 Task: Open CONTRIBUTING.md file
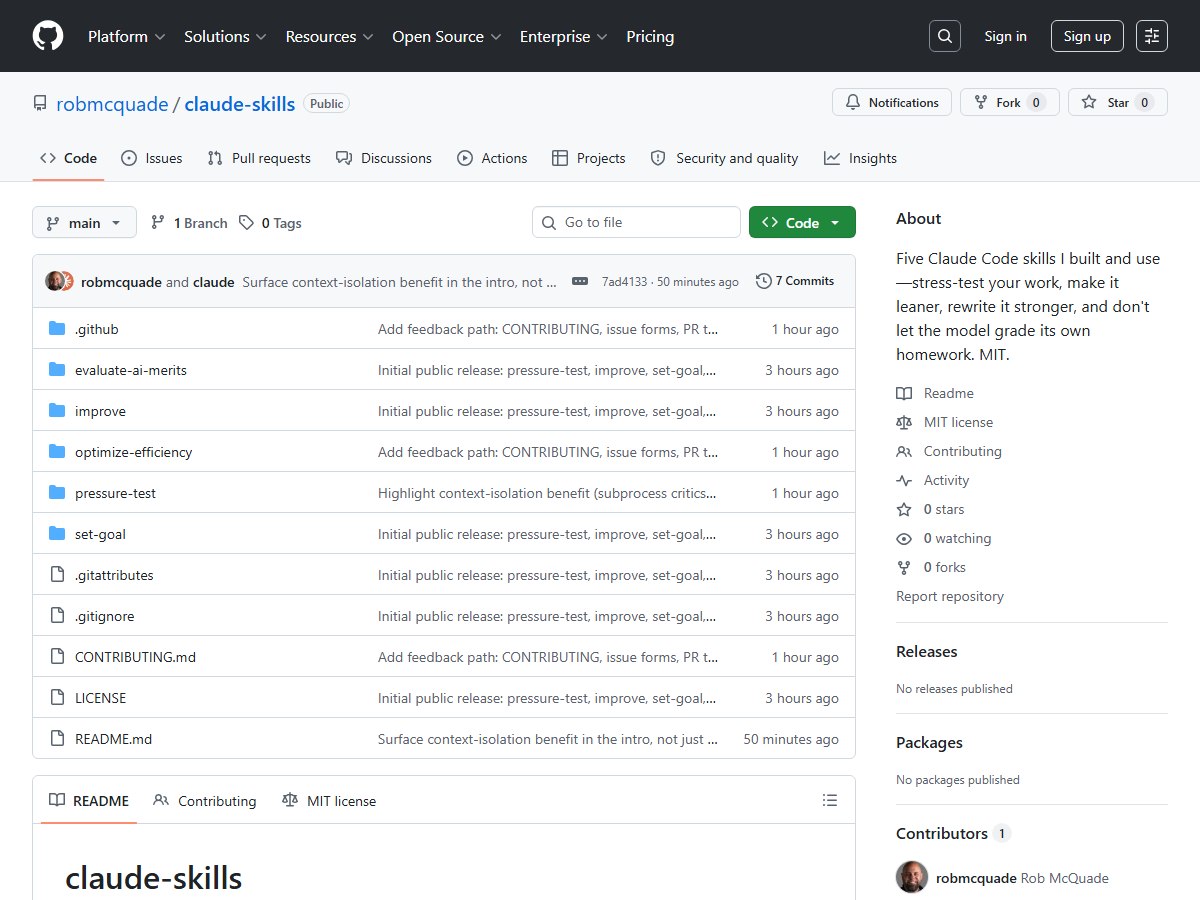135,657
